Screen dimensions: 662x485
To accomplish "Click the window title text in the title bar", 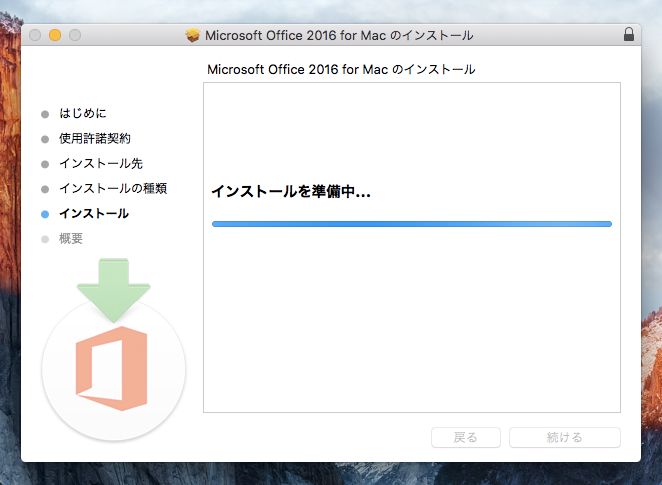I will click(x=339, y=35).
